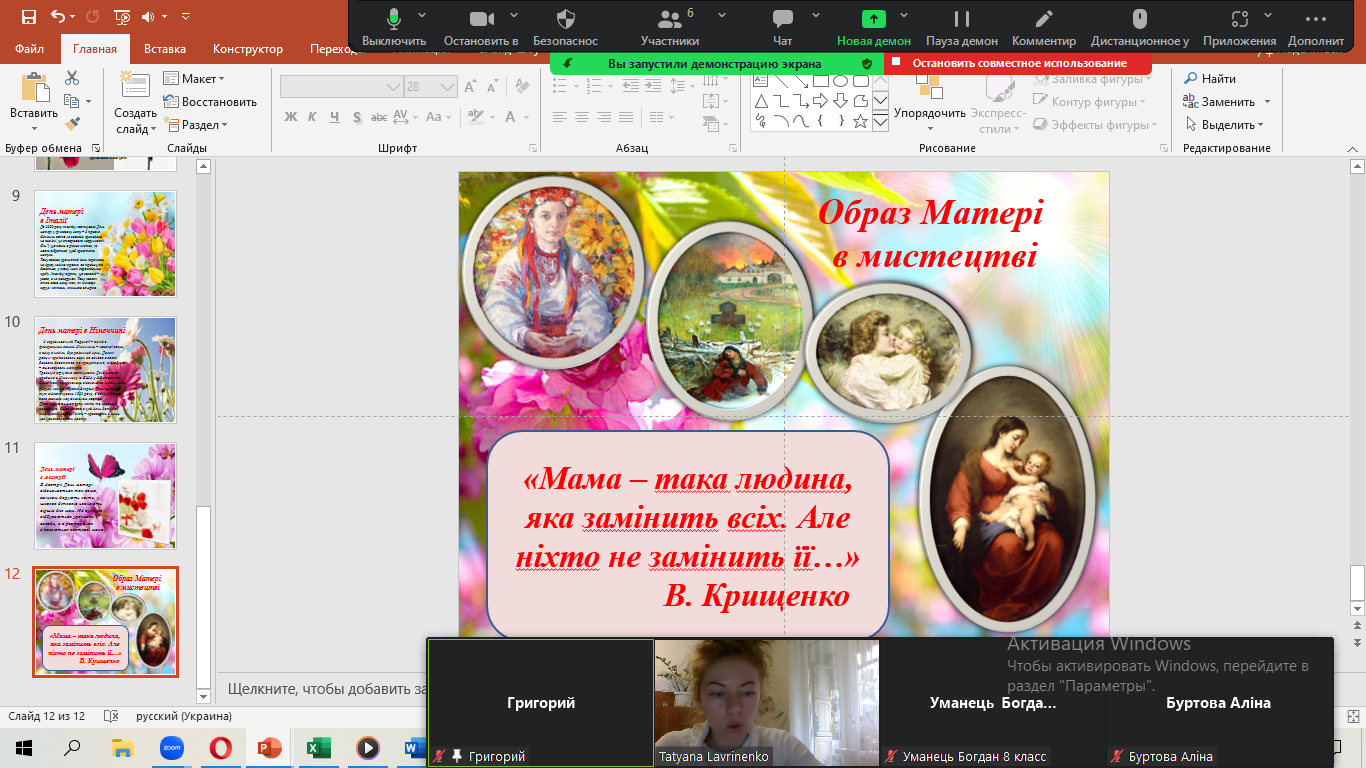
Task: Click the Восстановить reset button
Action: point(210,102)
